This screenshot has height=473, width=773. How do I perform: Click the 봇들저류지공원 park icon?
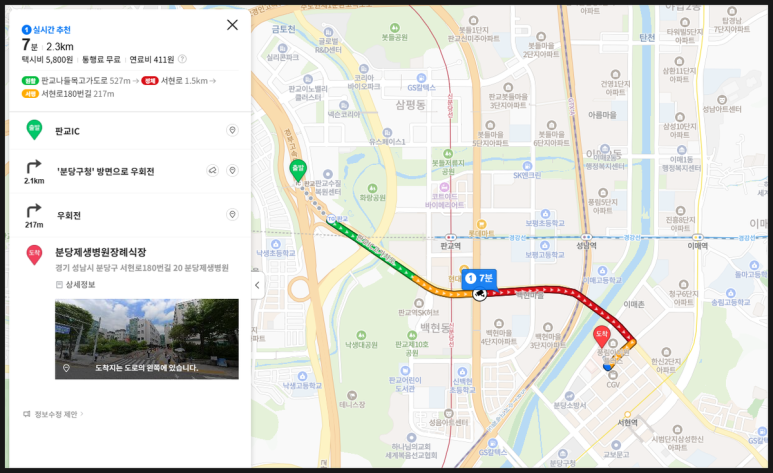pyautogui.click(x=448, y=154)
